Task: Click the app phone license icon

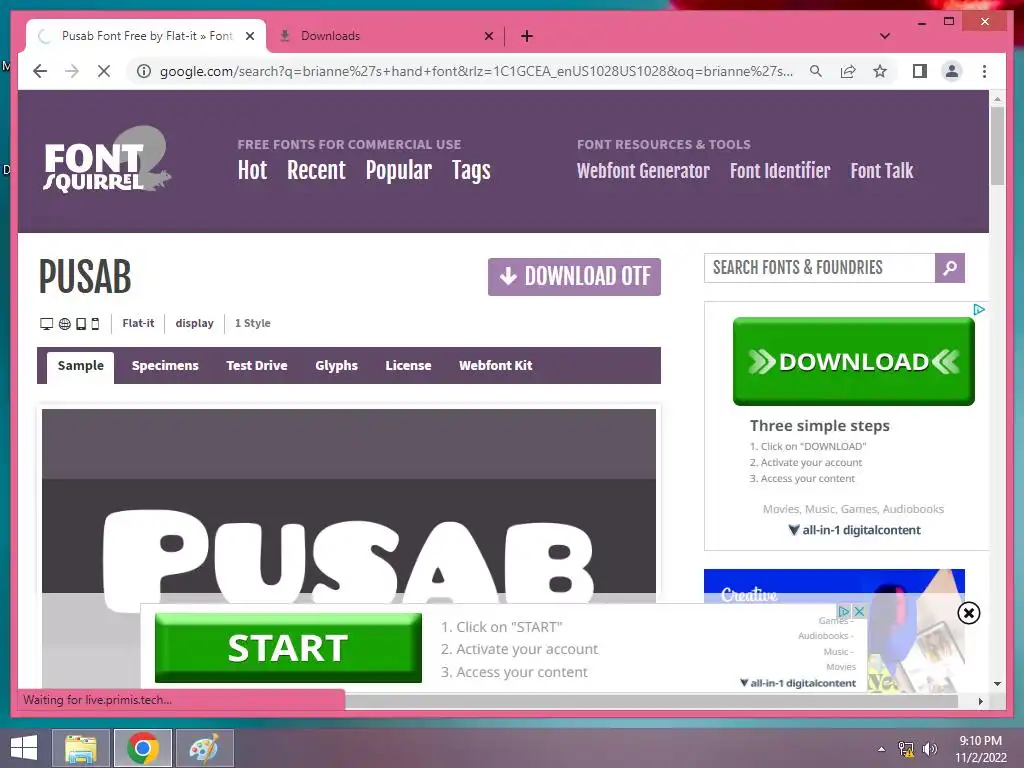Action: click(x=95, y=323)
